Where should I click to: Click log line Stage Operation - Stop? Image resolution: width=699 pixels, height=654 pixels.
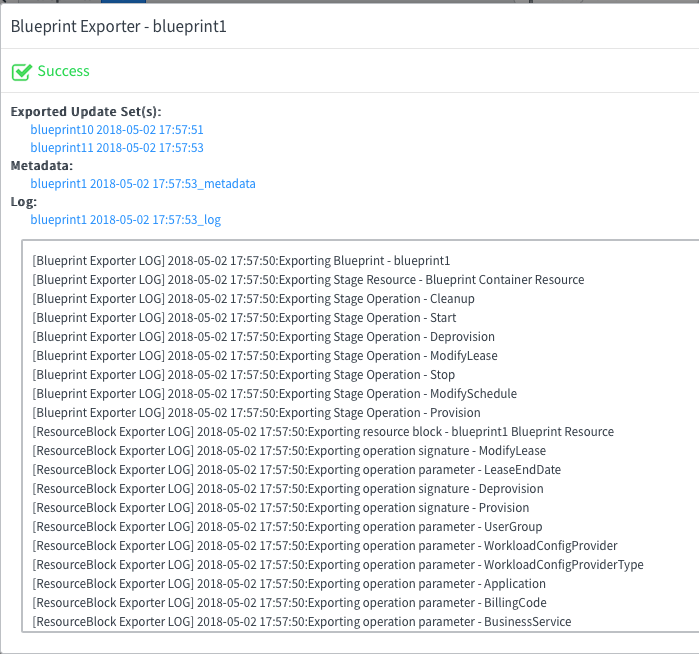[x=243, y=375]
